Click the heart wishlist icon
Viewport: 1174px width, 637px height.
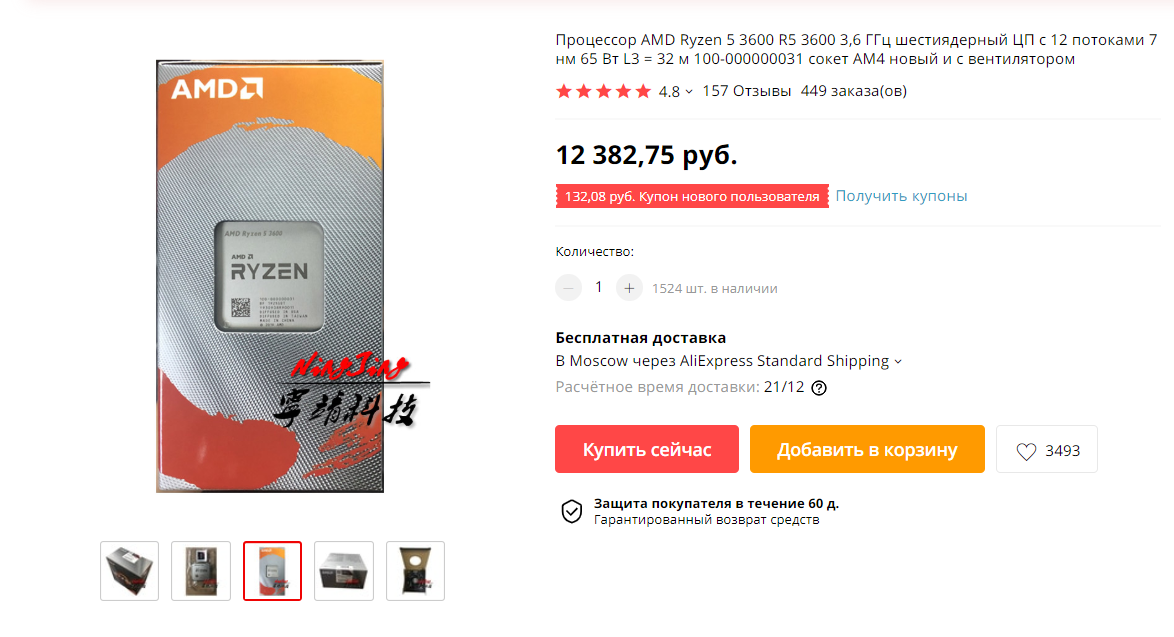(1026, 451)
